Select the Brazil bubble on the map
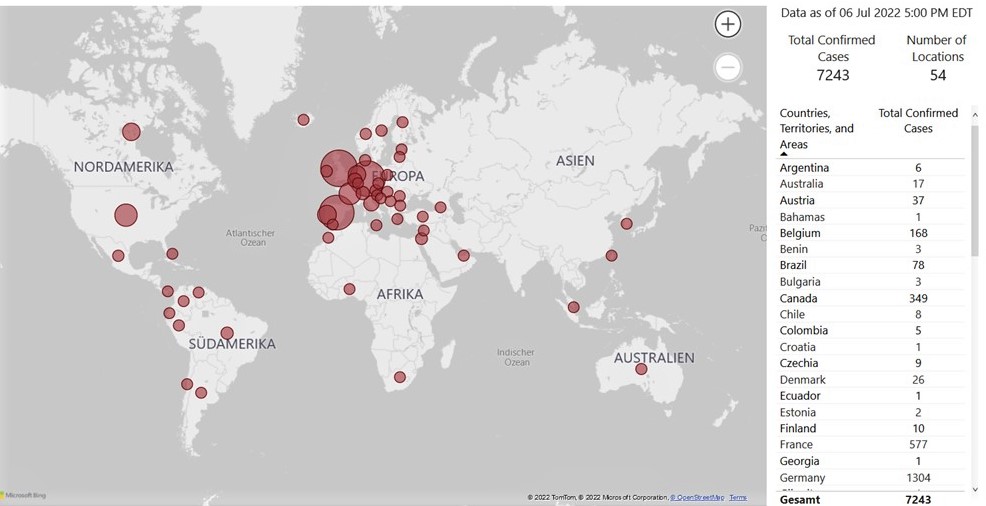The width and height of the screenshot is (986, 506). [x=227, y=333]
